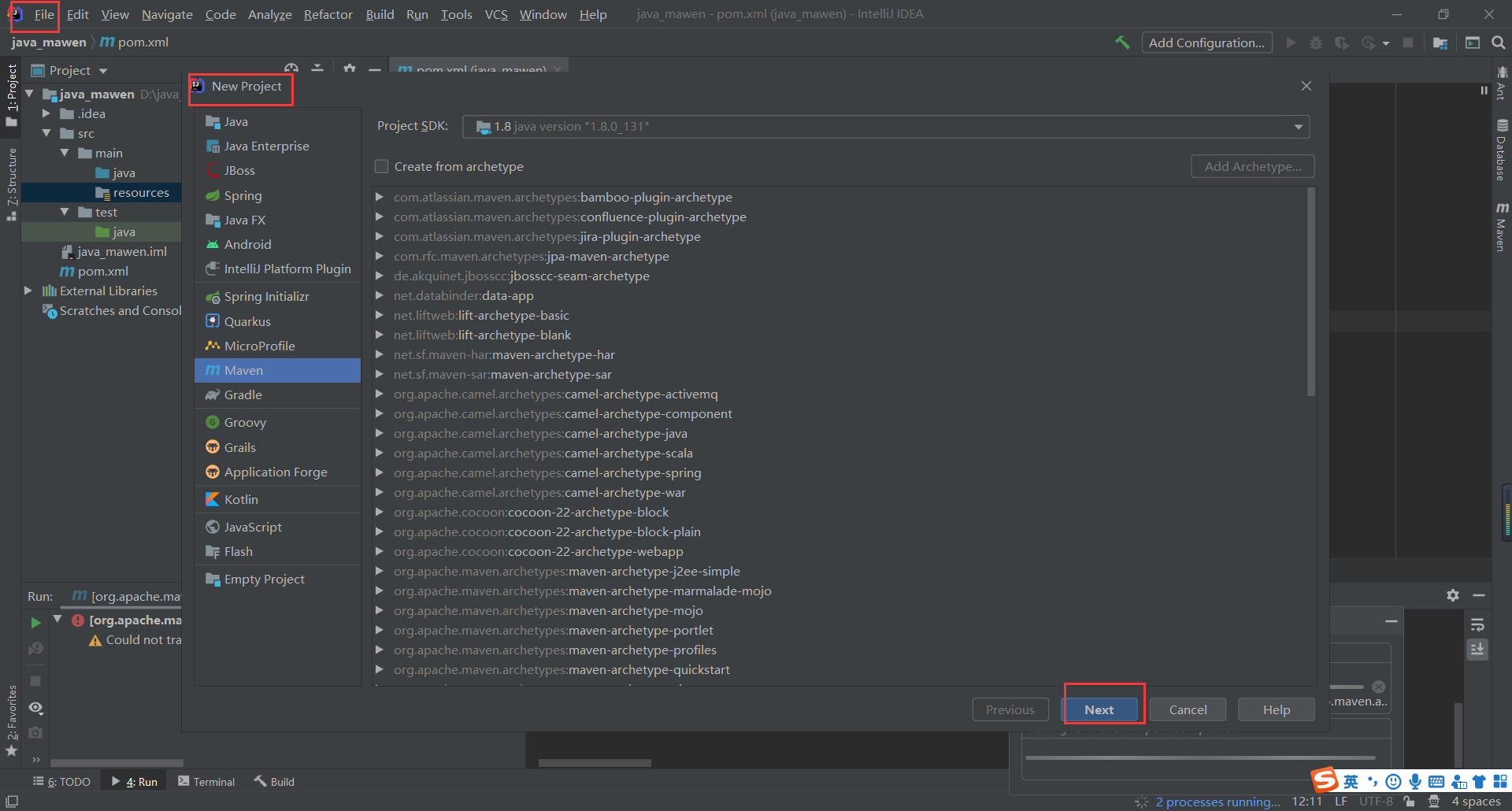
Task: Open the Database side tool window
Action: tap(1502, 150)
